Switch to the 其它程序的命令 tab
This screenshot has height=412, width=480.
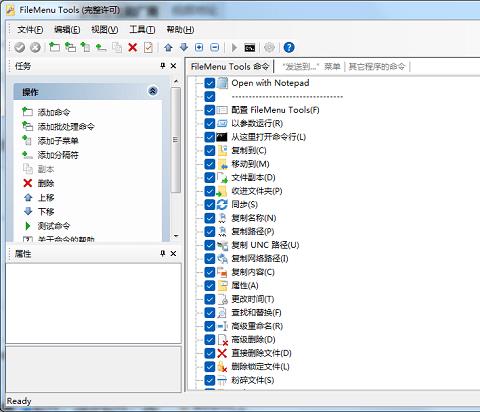click(x=377, y=67)
